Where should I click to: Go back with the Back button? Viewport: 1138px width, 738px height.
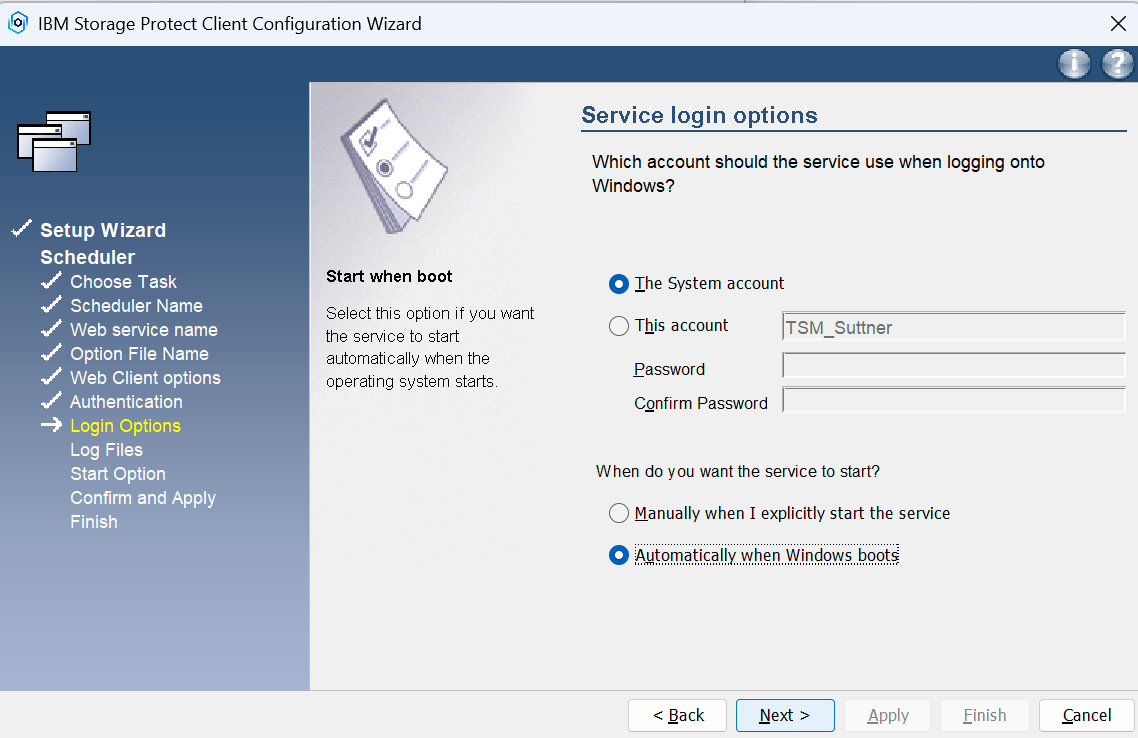pos(678,715)
